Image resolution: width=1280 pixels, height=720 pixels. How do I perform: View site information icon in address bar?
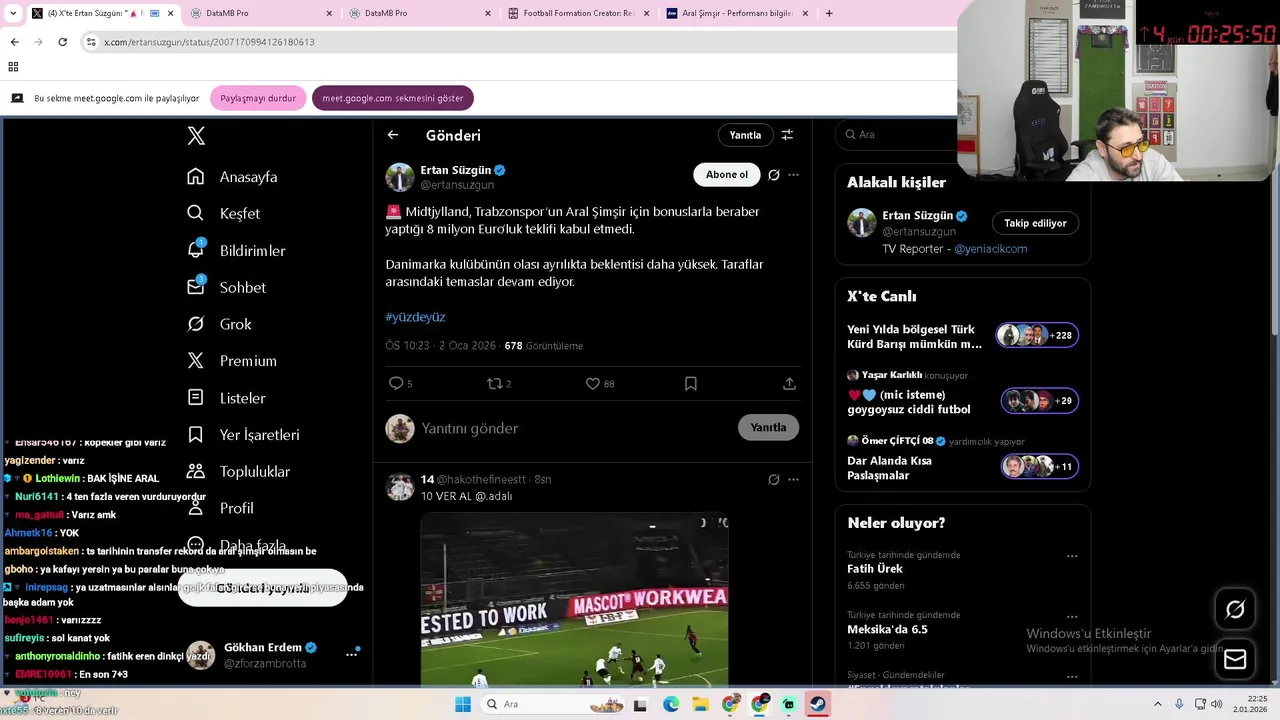[x=91, y=42]
